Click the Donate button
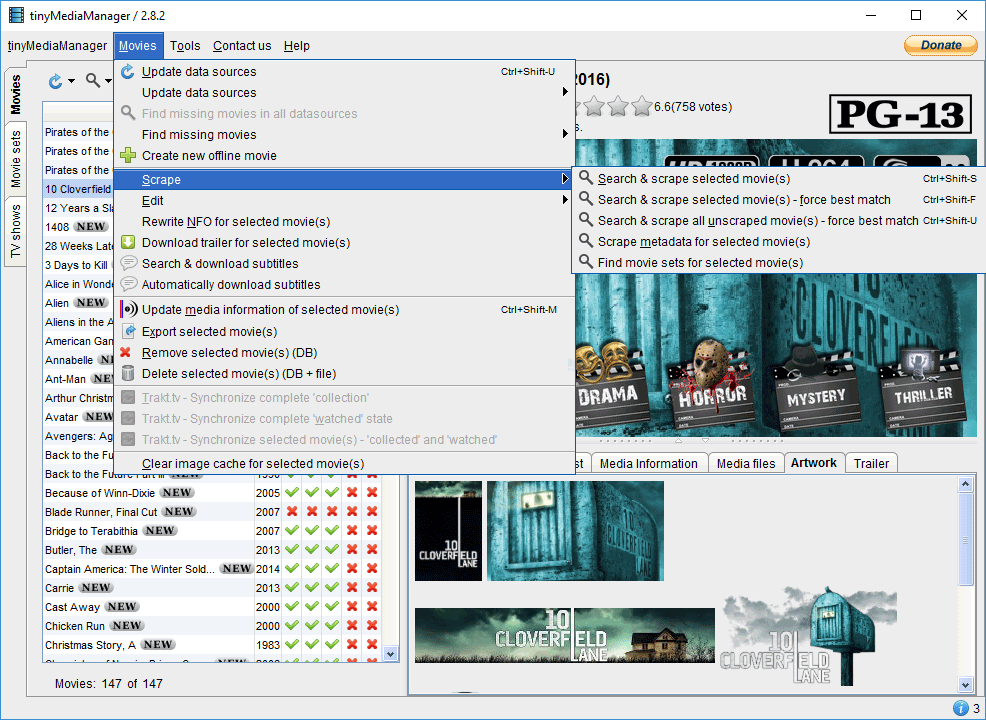 point(940,45)
